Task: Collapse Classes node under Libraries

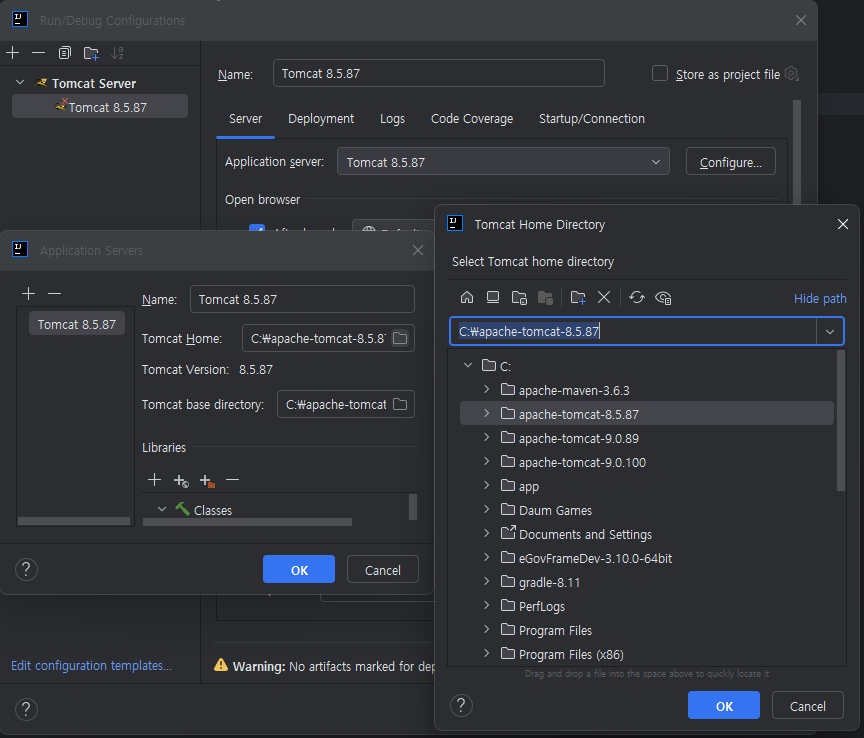Action: point(161,509)
